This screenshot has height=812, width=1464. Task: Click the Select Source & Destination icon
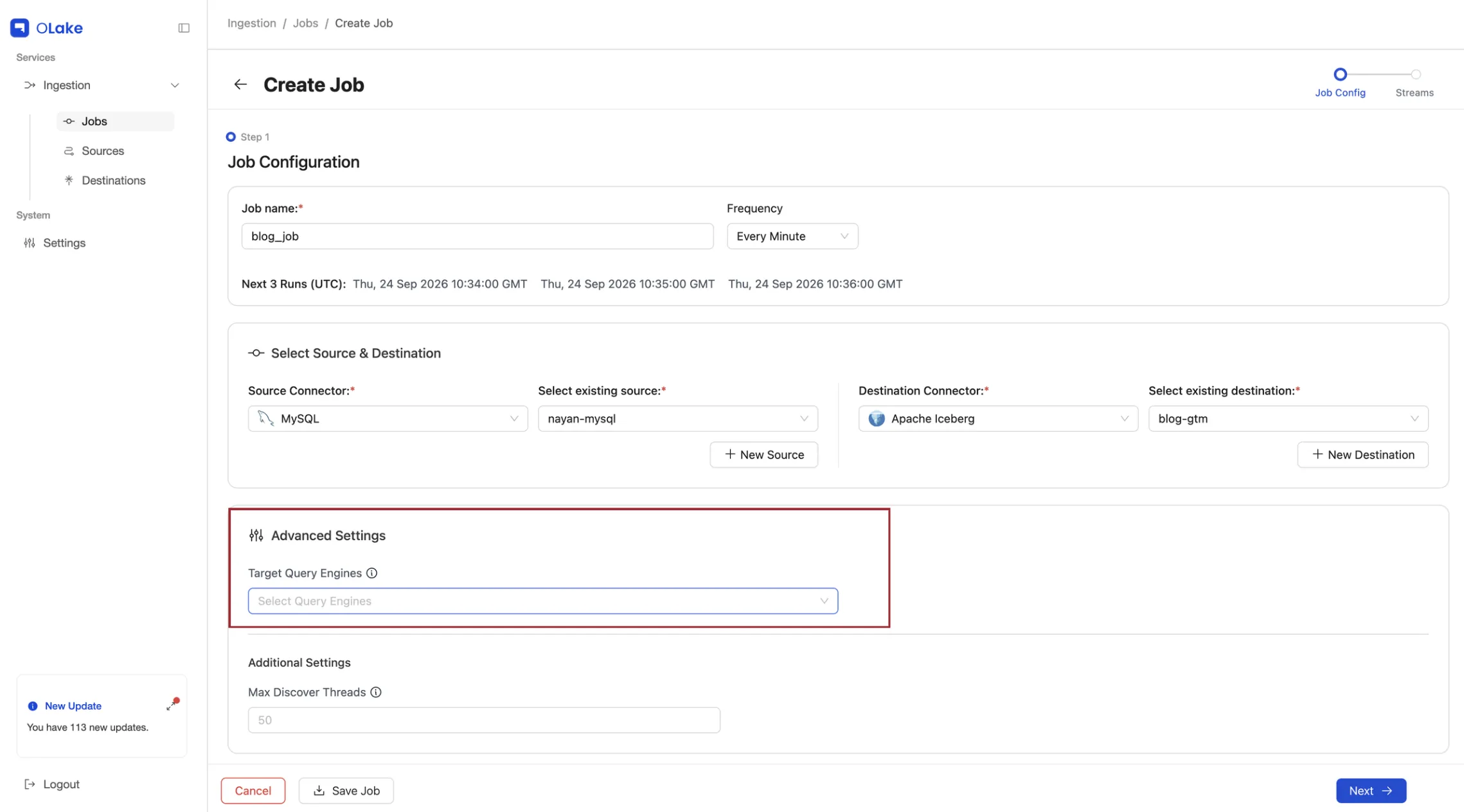(x=256, y=353)
